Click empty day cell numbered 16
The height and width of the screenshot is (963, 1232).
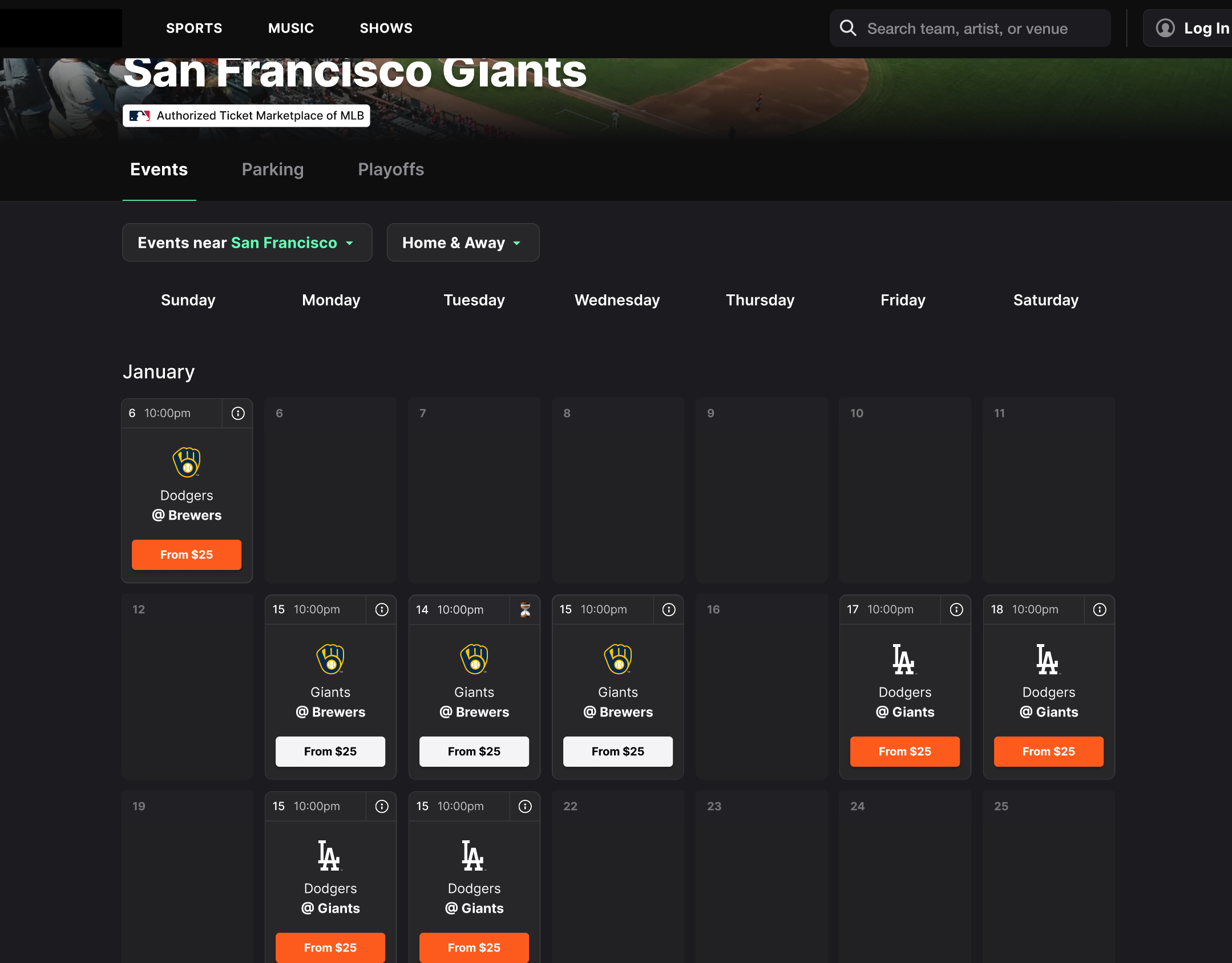click(761, 687)
